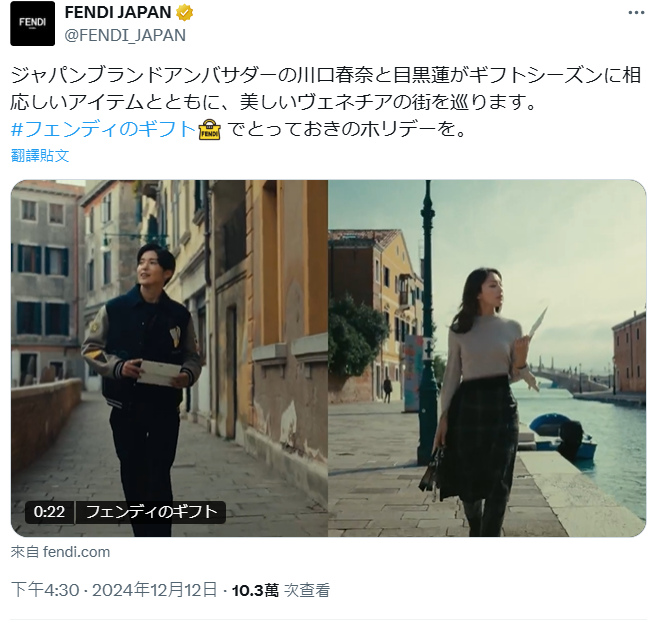The width and height of the screenshot is (663, 620).
Task: Play the video in the left frame
Action: point(169,358)
